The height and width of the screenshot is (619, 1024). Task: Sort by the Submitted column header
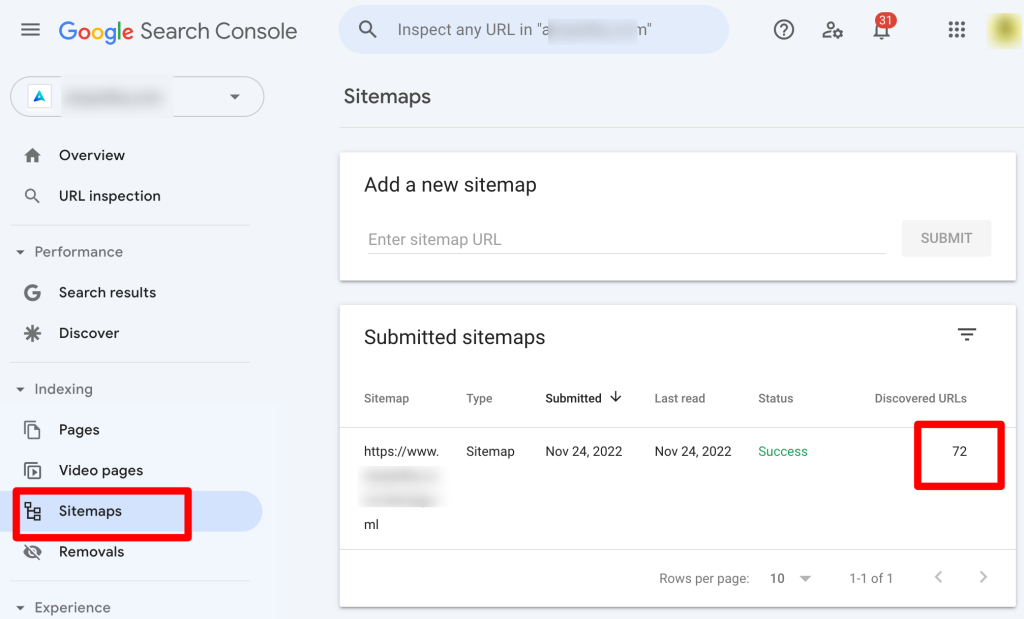pos(573,398)
